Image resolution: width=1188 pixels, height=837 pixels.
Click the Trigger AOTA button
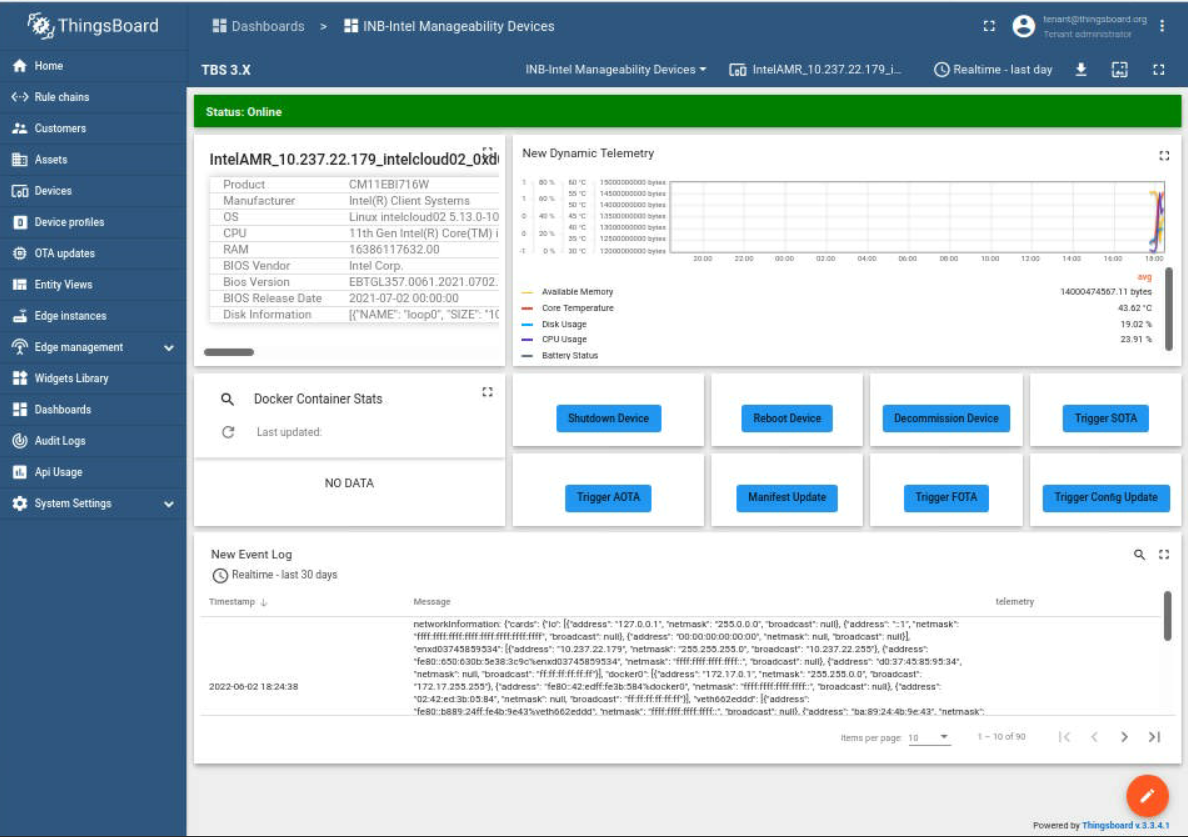click(608, 498)
